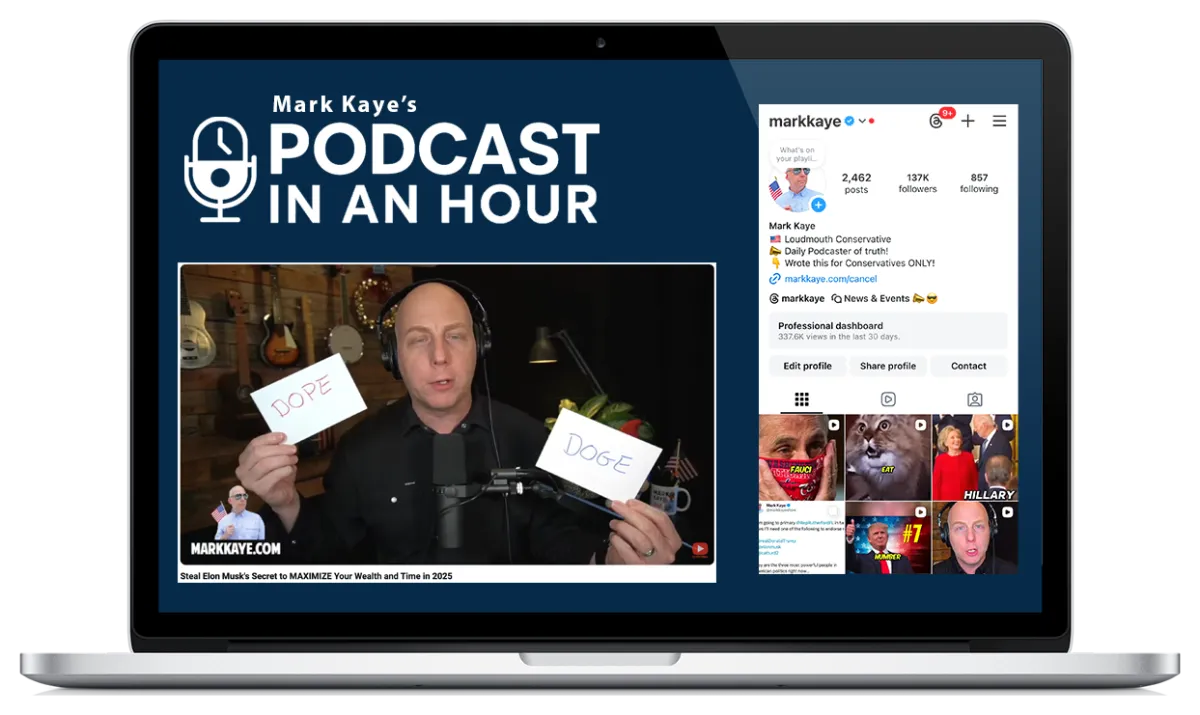Open the 857 following list

pyautogui.click(x=979, y=183)
